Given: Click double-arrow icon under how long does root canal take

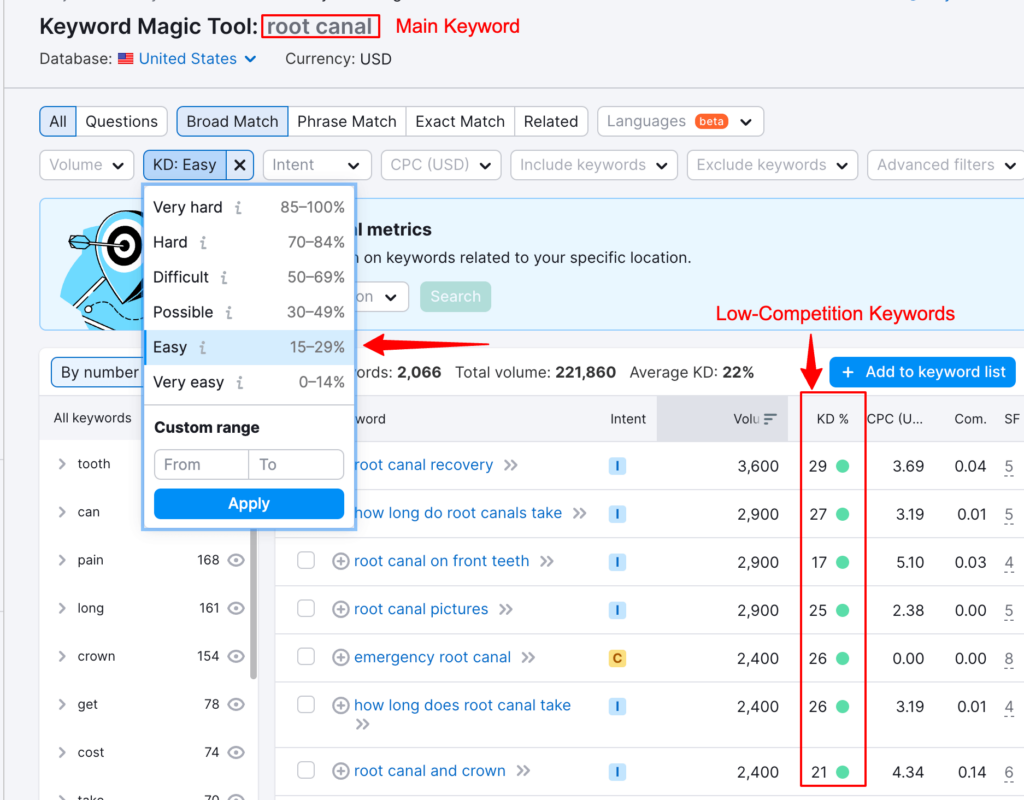Looking at the screenshot, I should (x=362, y=724).
